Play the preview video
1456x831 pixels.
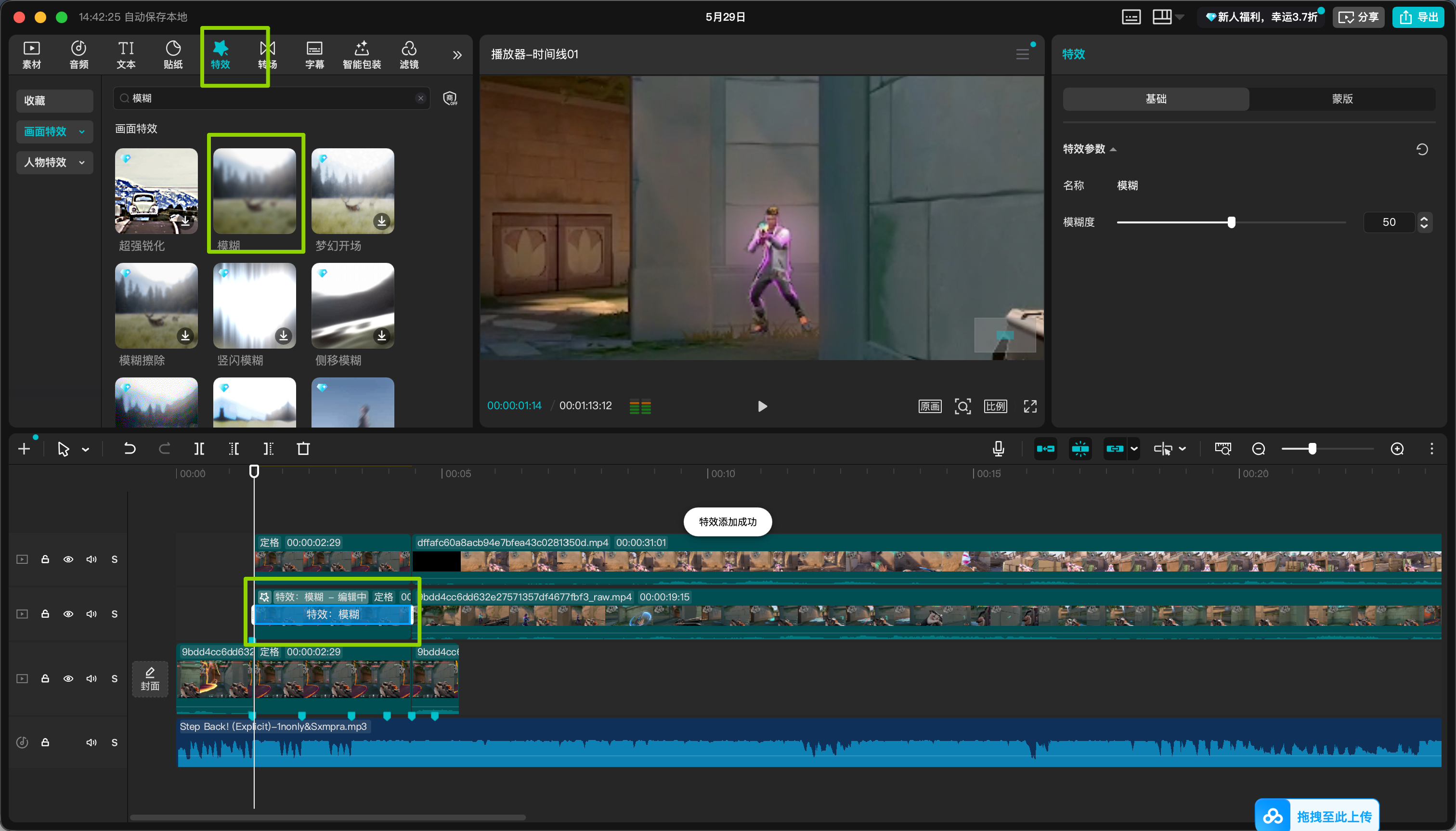click(x=762, y=406)
